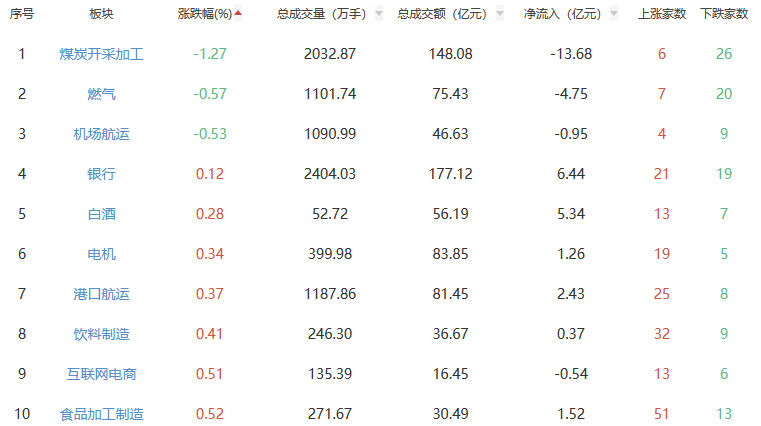Click the 序号 column header
The width and height of the screenshot is (761, 426).
(21, 14)
